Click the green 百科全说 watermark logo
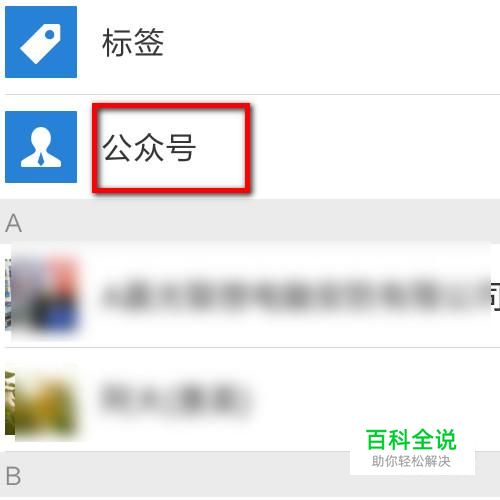Viewport: 500px width, 500px height. 411,440
